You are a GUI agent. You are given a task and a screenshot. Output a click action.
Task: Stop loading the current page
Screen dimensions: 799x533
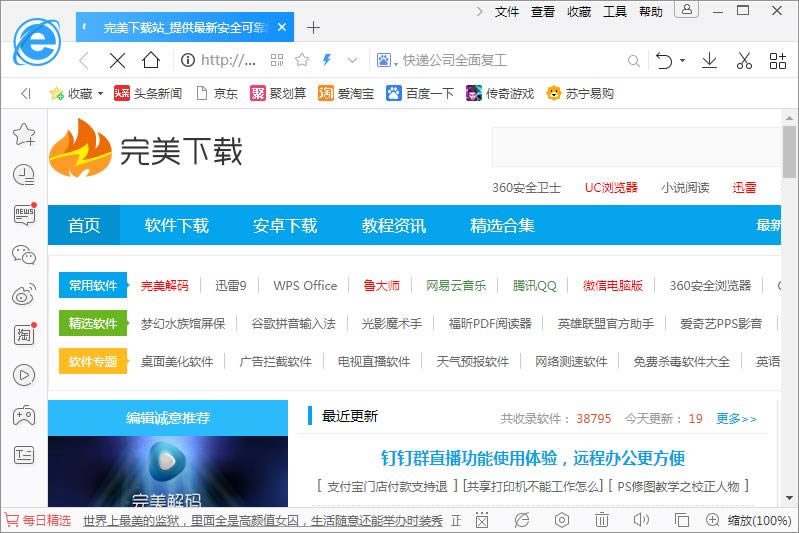pyautogui.click(x=117, y=60)
